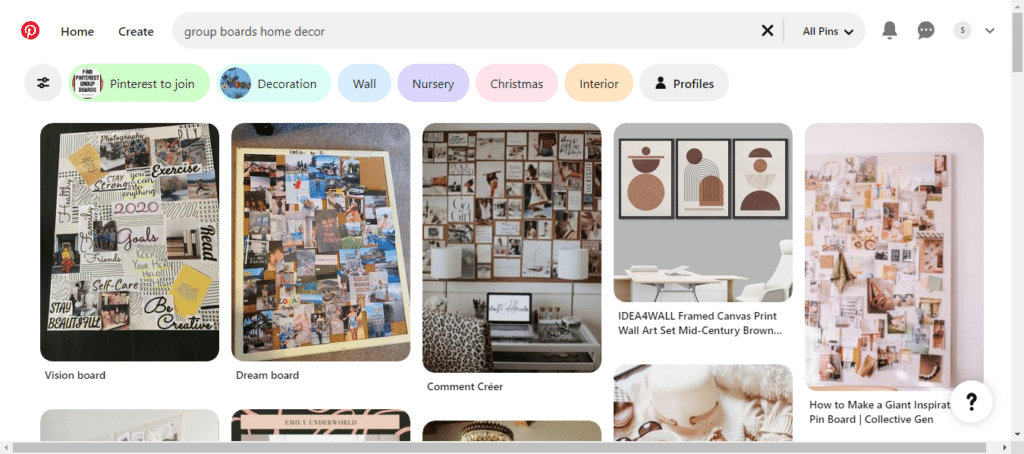
Task: Open the profile avatar labeled S
Action: pyautogui.click(x=962, y=31)
